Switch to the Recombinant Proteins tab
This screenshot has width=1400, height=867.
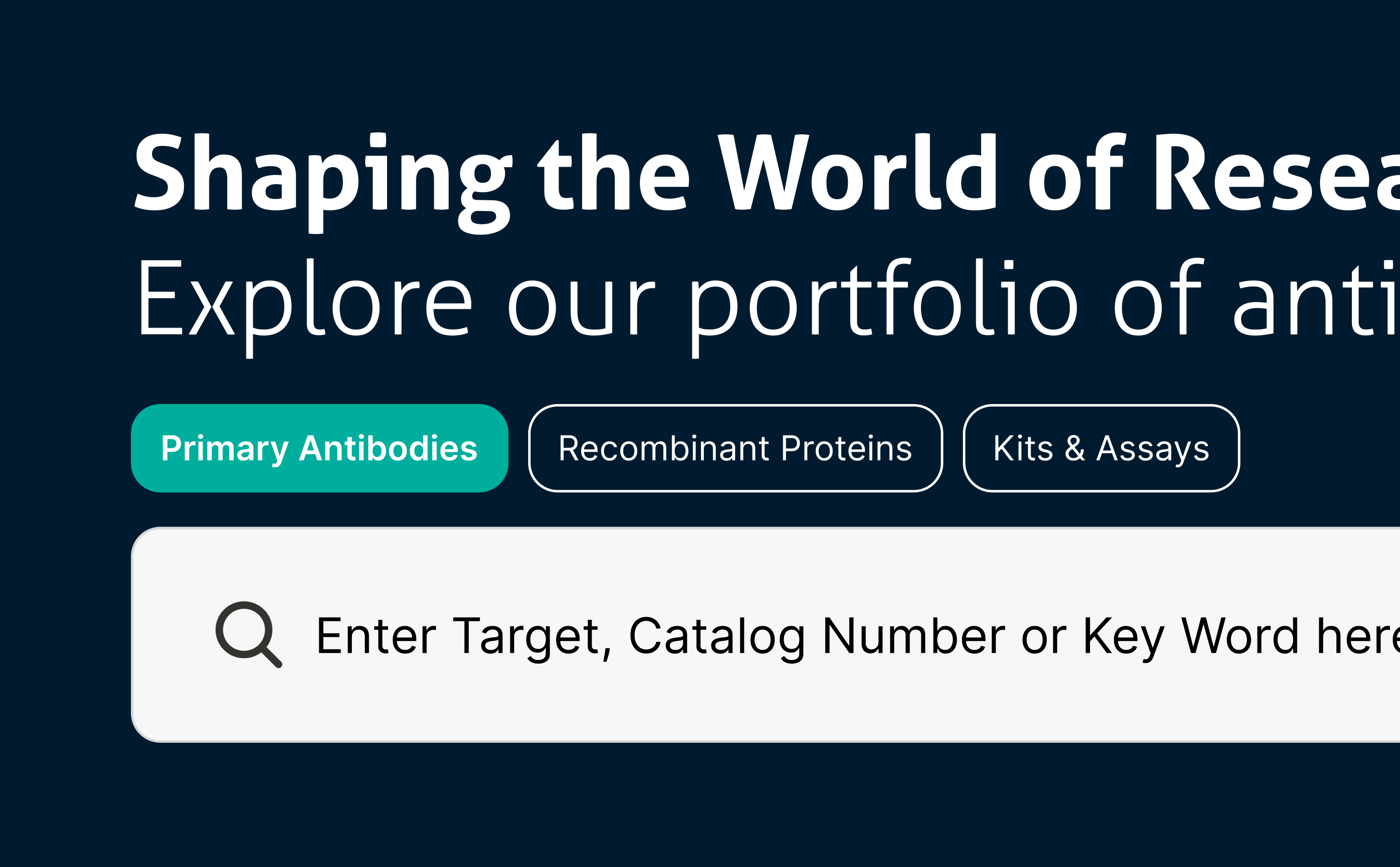tap(735, 448)
